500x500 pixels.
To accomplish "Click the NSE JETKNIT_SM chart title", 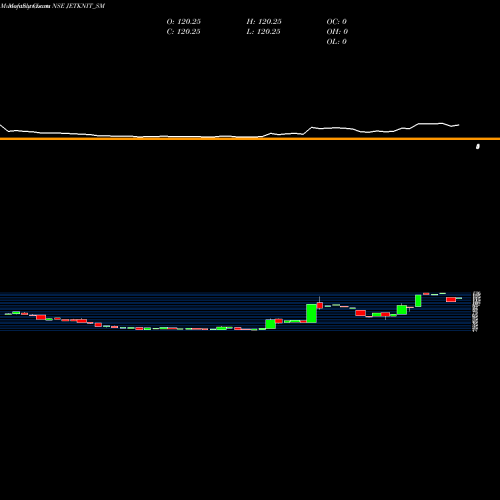I will [x=79, y=6].
